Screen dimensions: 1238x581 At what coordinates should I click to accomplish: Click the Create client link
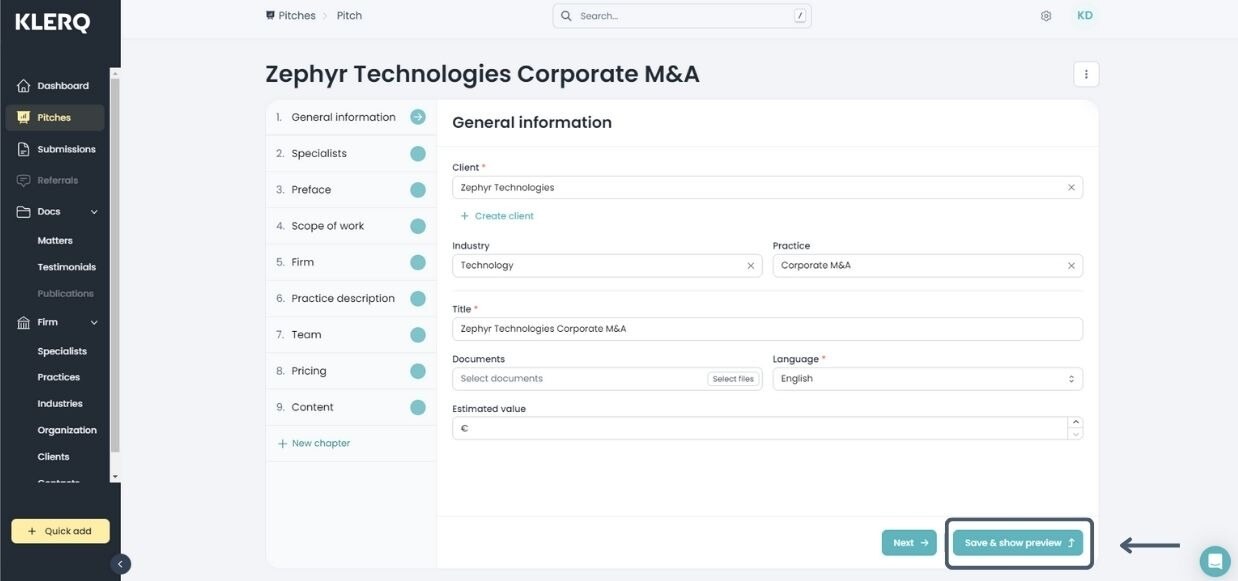point(497,216)
